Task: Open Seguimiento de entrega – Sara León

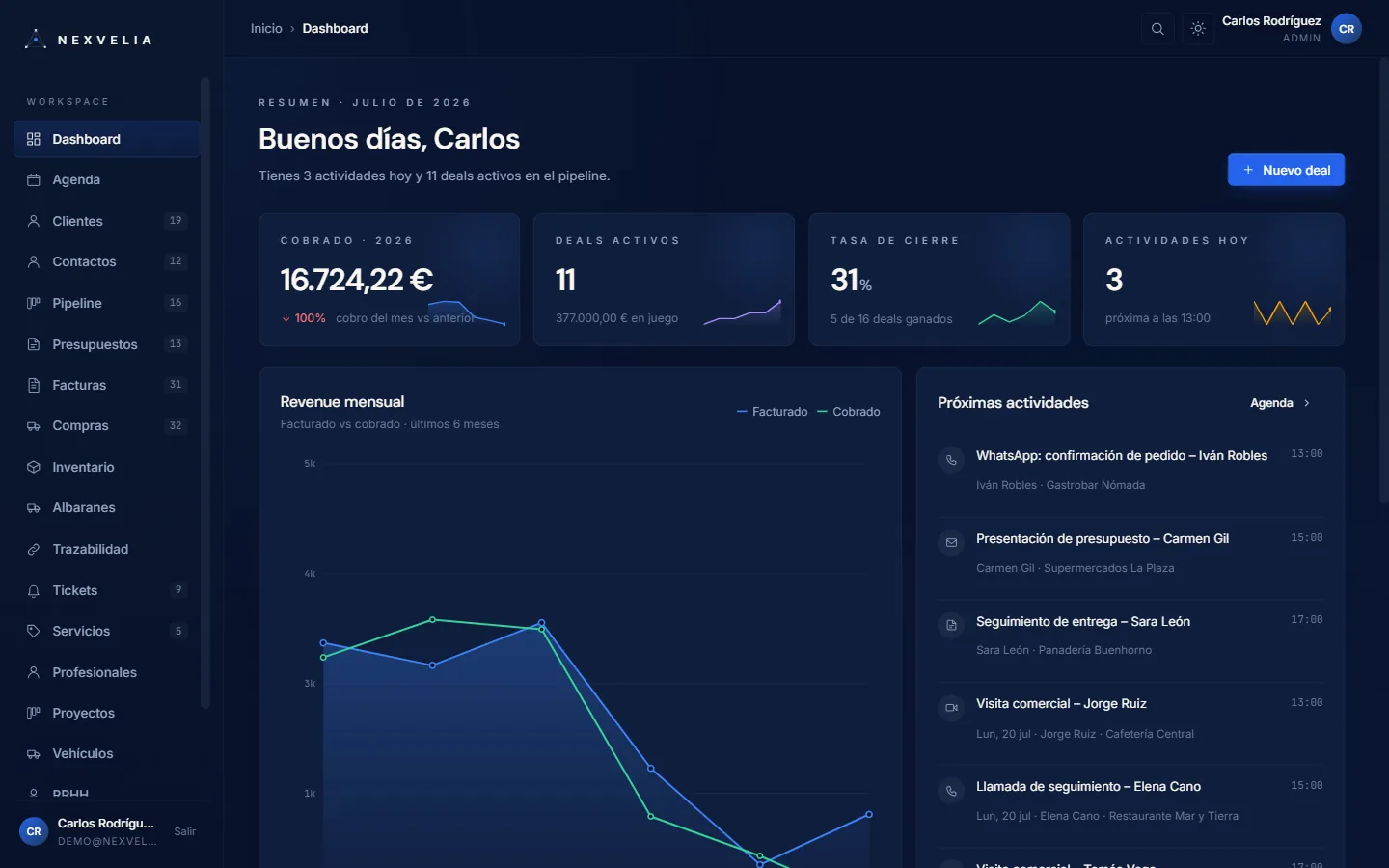Action: coord(1130,636)
